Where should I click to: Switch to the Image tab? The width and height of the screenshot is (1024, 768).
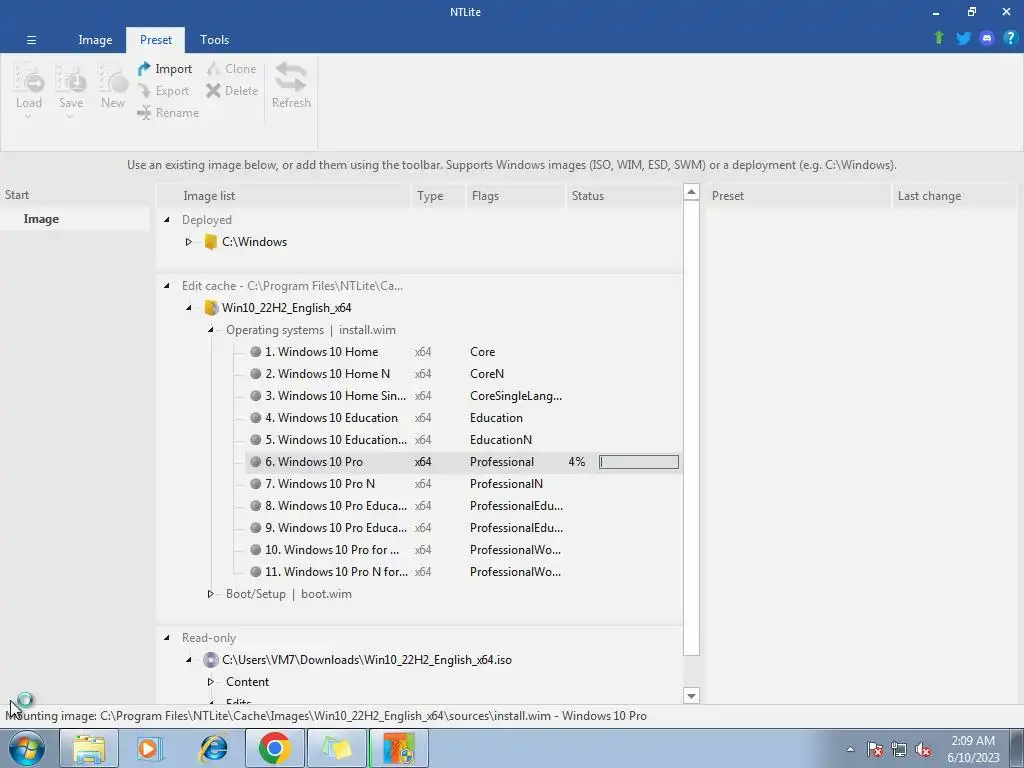tap(95, 40)
